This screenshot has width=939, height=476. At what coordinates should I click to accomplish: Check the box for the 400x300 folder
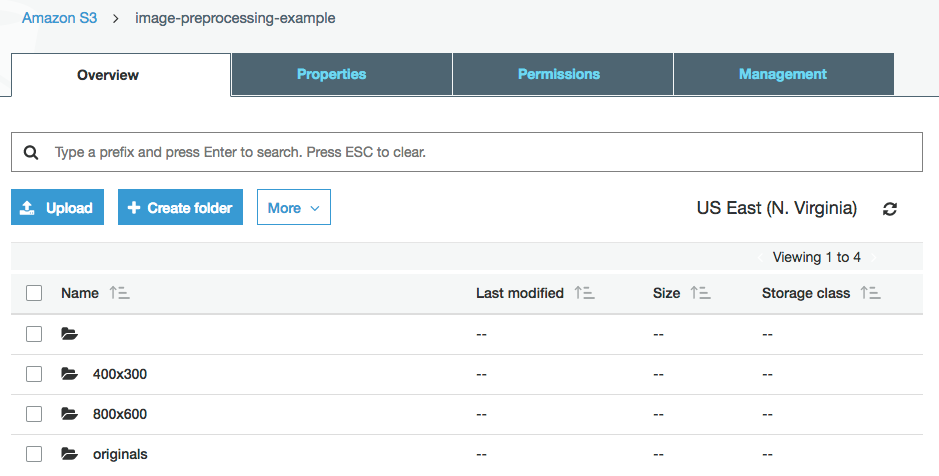click(34, 374)
